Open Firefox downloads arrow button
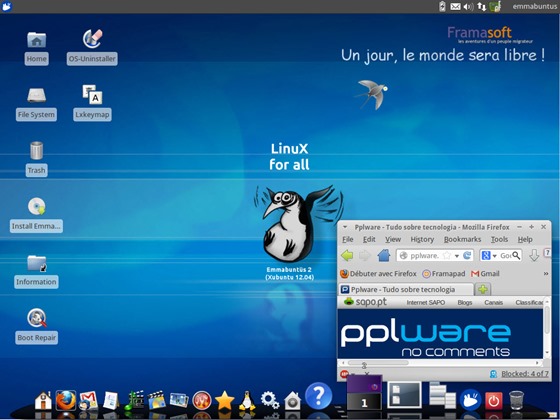 click(534, 255)
